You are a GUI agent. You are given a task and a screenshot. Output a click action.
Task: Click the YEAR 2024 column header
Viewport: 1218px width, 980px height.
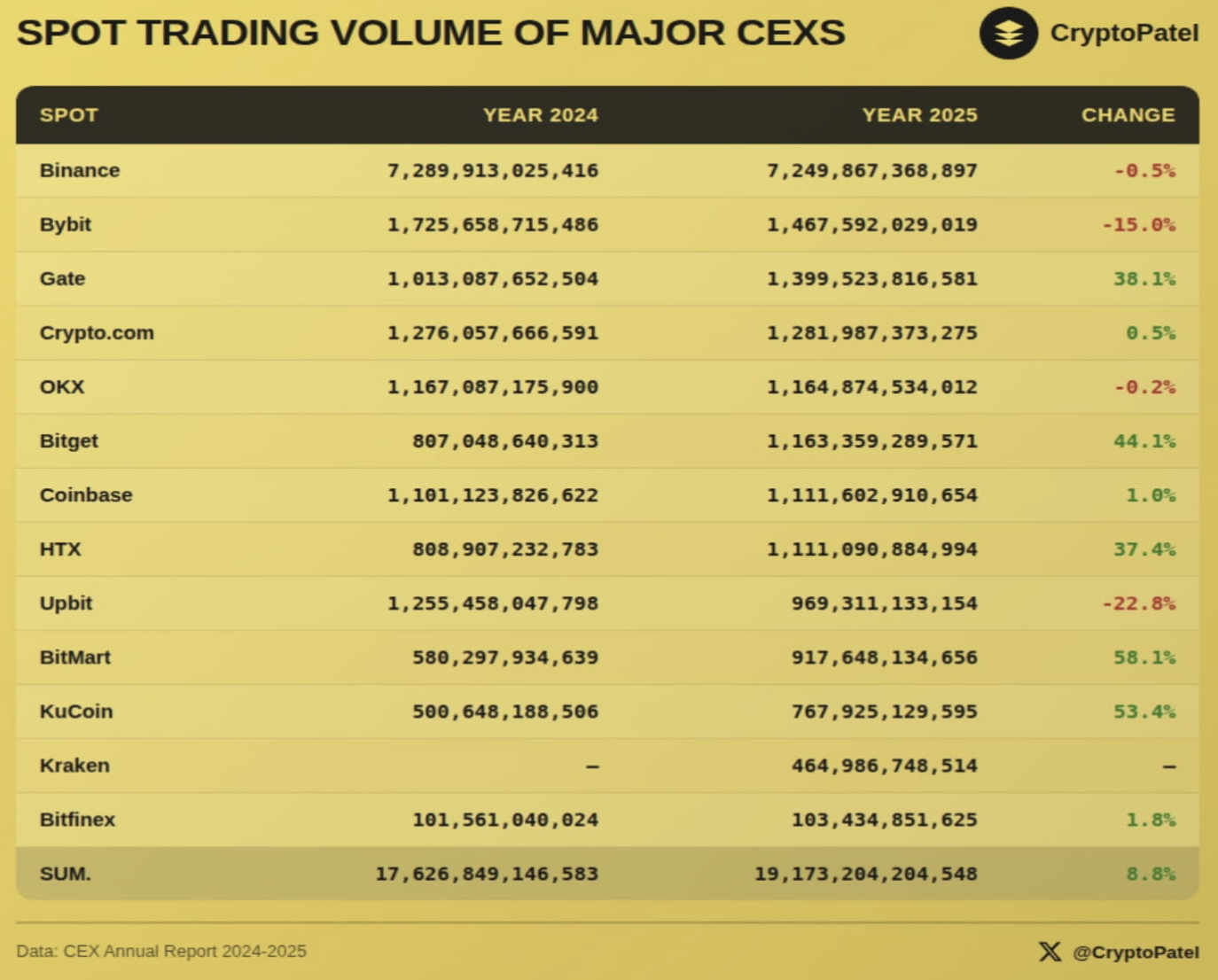540,115
